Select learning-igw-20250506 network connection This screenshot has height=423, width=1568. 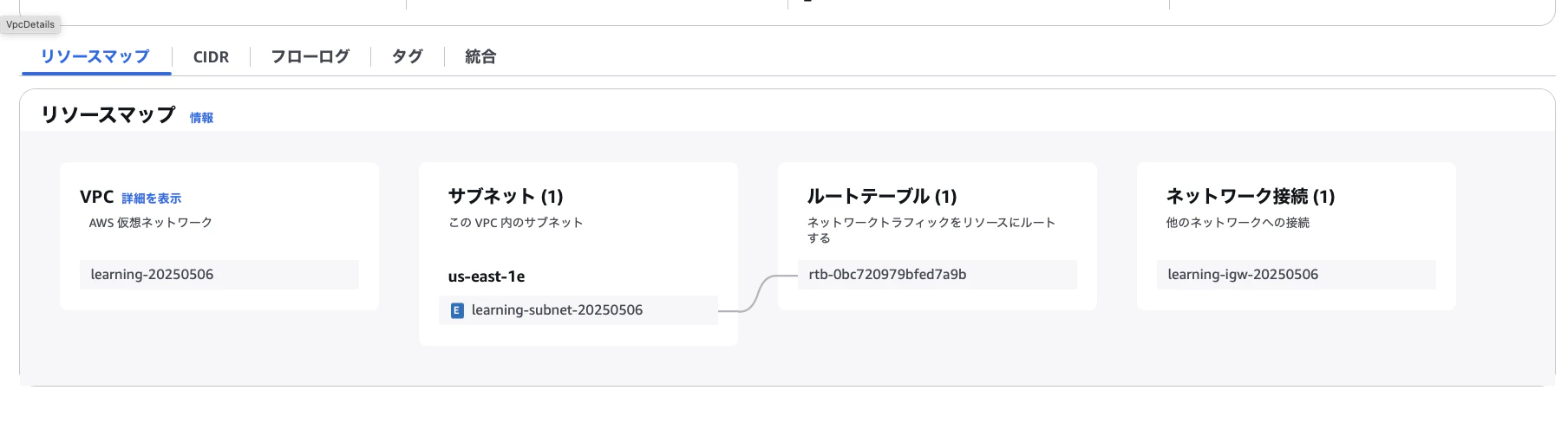(x=1297, y=275)
